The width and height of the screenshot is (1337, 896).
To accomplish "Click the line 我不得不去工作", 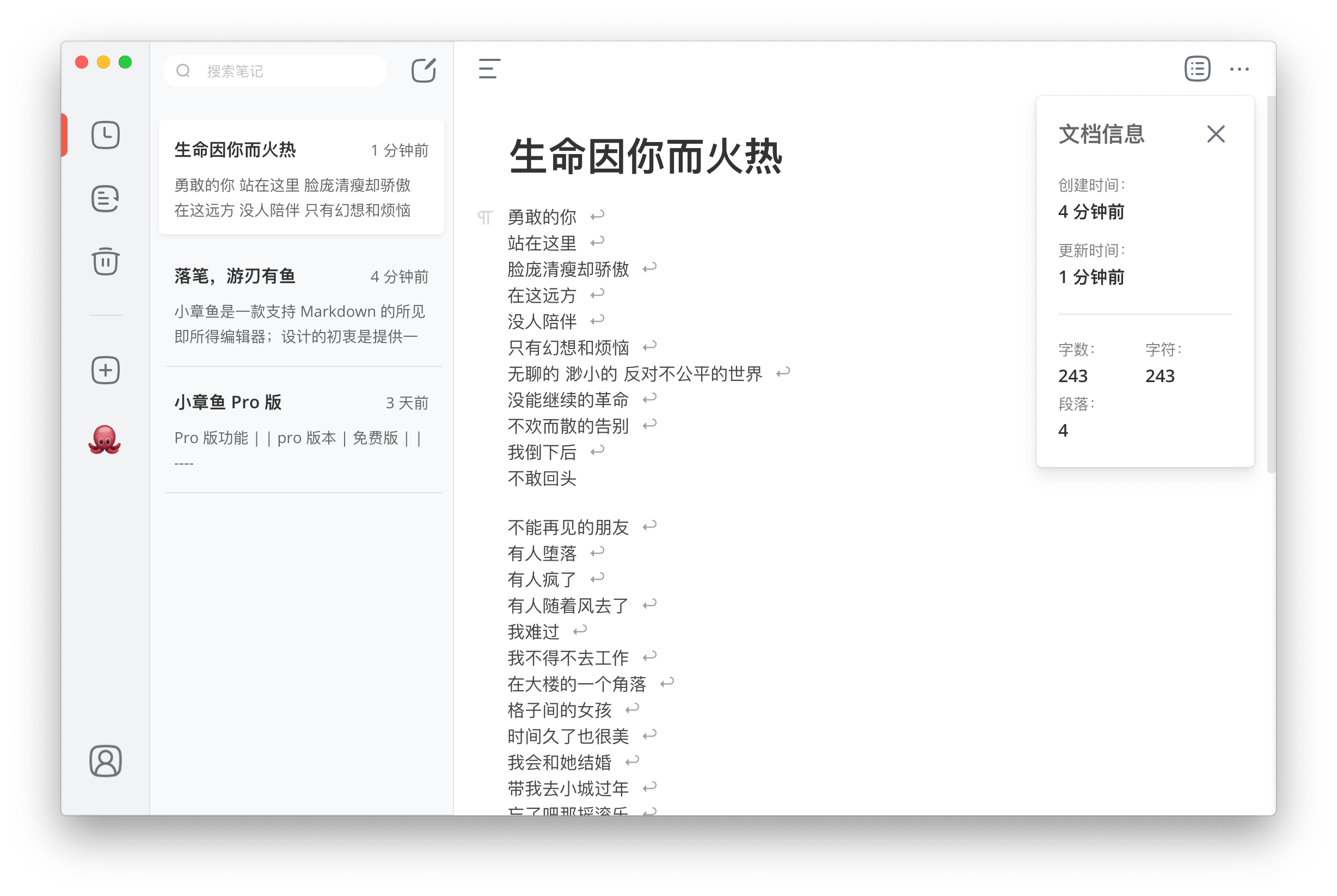I will 568,658.
